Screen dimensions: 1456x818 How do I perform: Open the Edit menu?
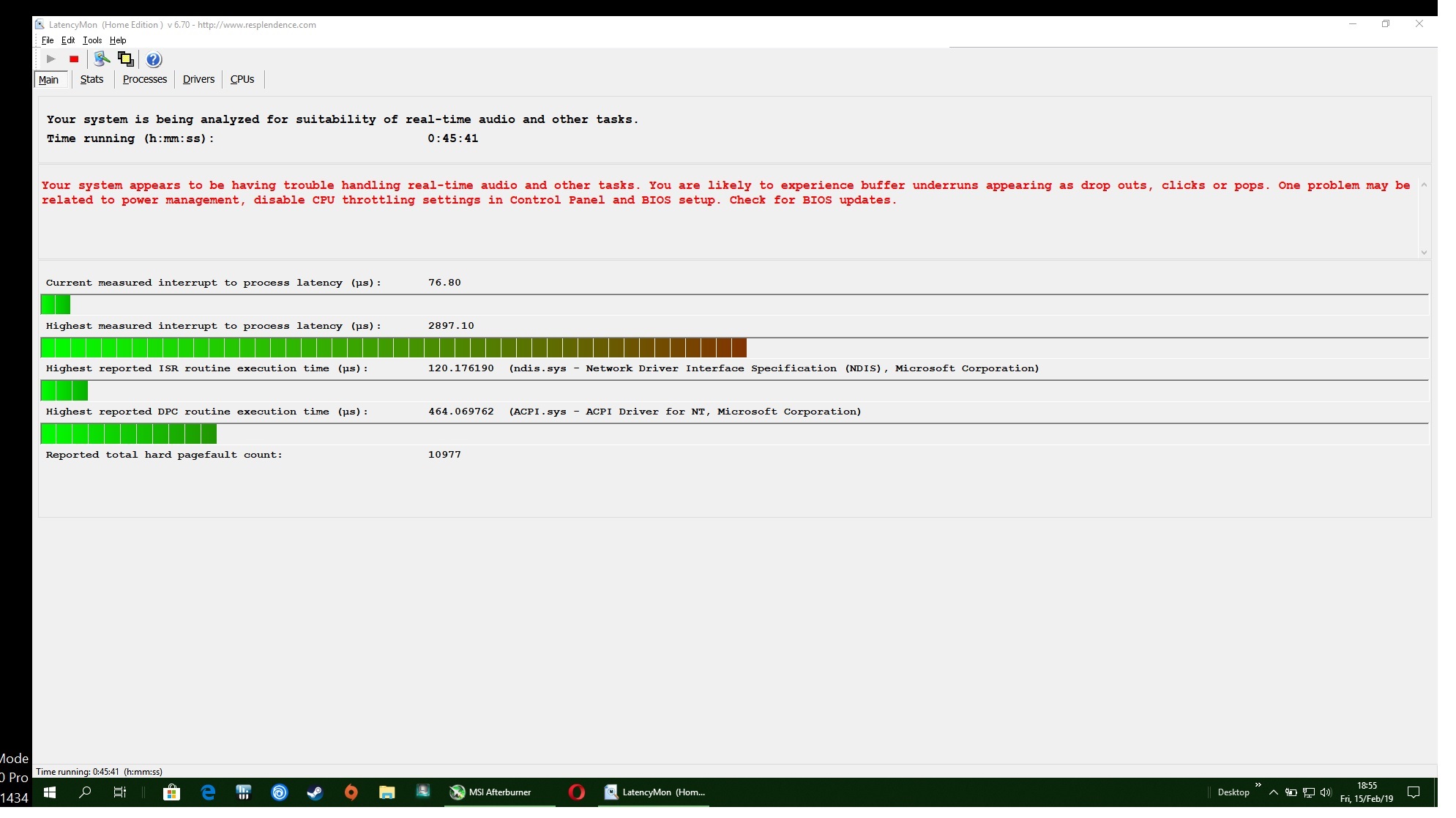tap(68, 40)
